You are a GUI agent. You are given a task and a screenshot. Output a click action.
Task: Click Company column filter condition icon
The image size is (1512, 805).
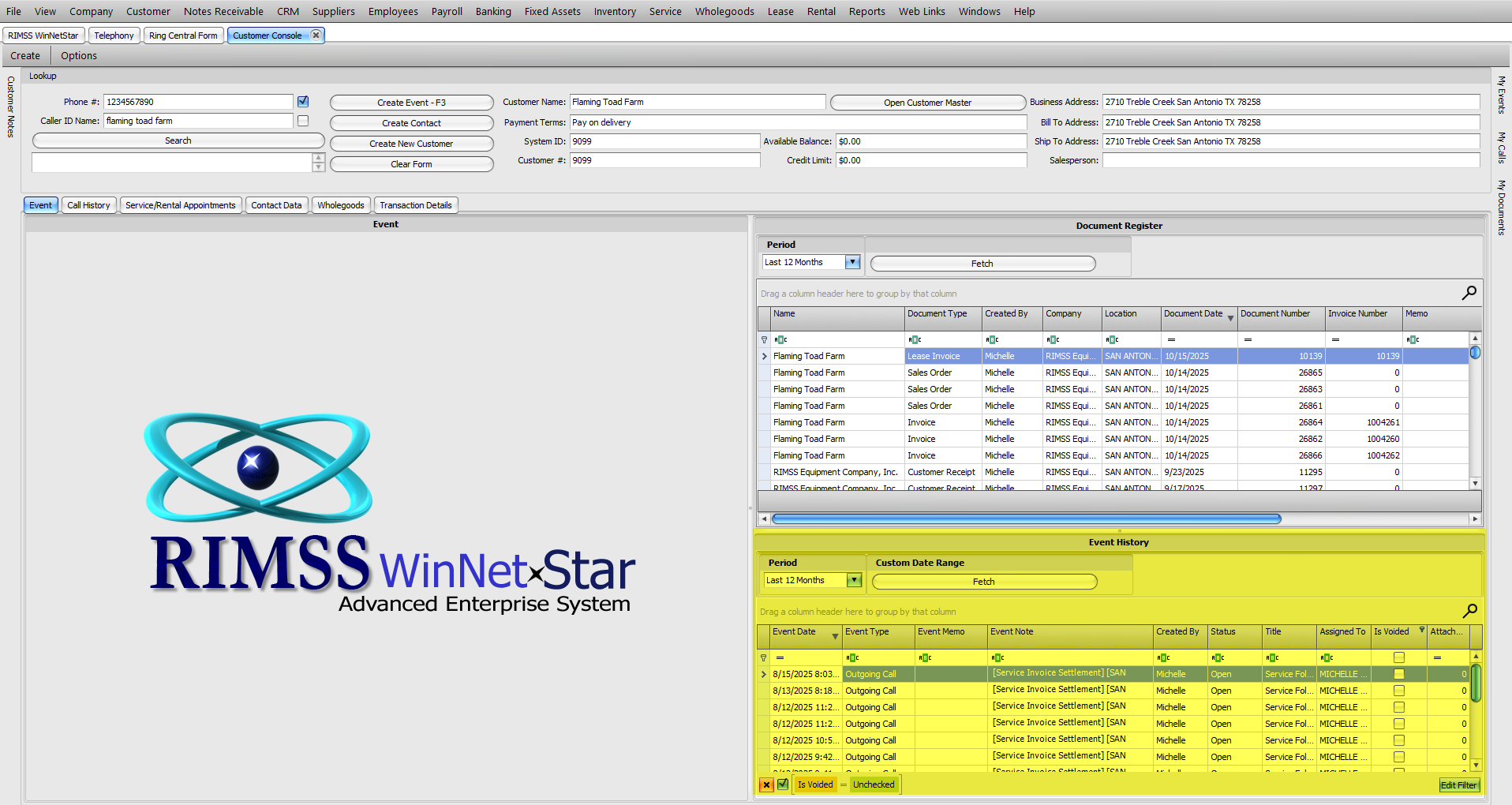coord(1053,339)
